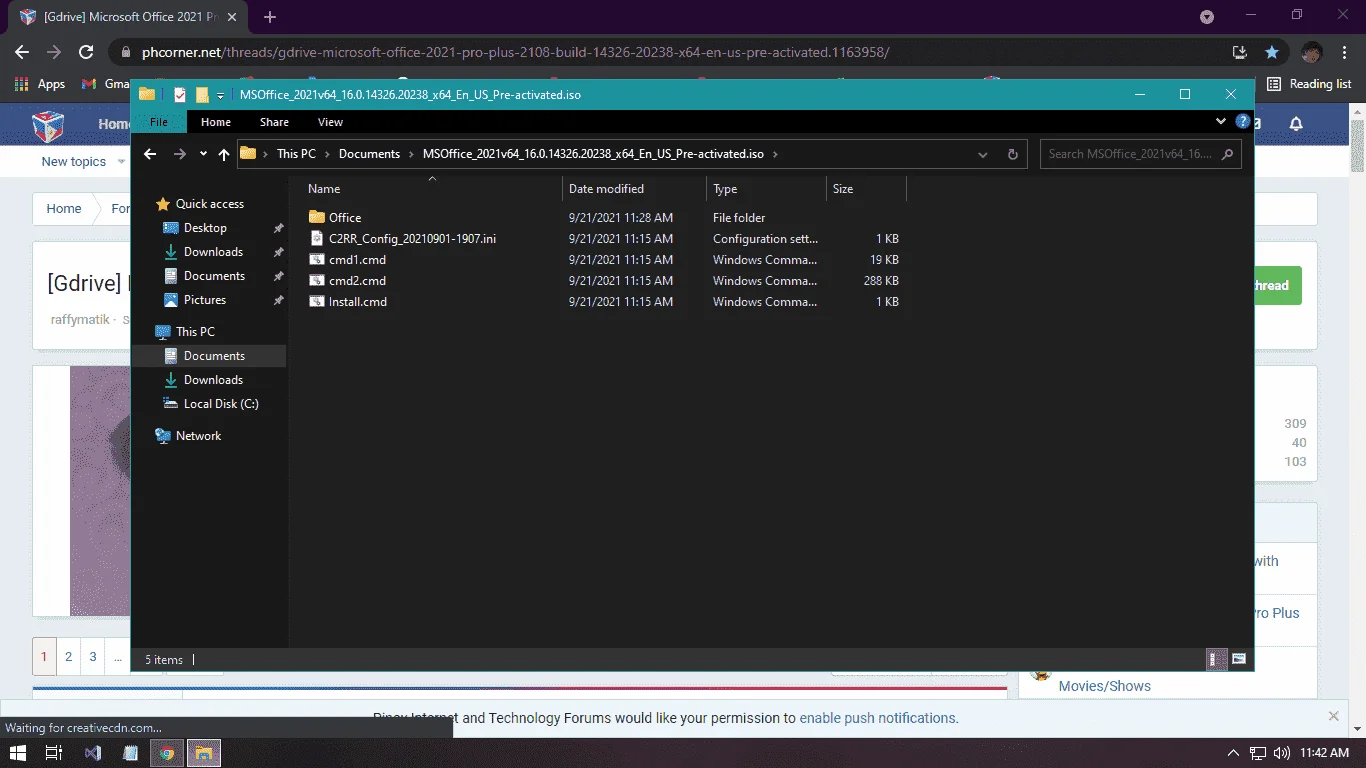Click the Search MSOffice field in Explorer
This screenshot has height=768, width=1366.
(x=1140, y=154)
